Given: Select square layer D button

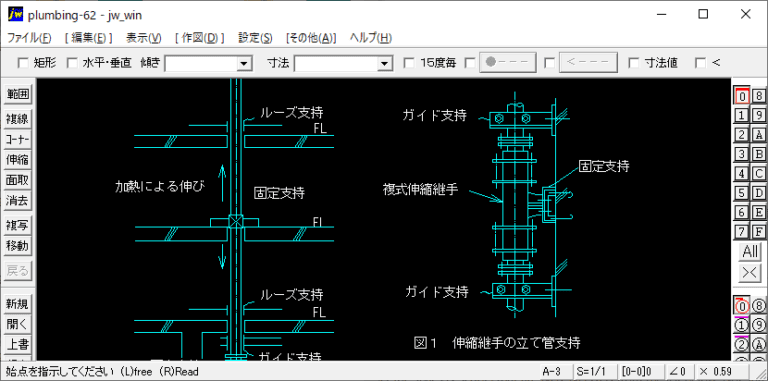Looking at the screenshot, I should click(759, 193).
